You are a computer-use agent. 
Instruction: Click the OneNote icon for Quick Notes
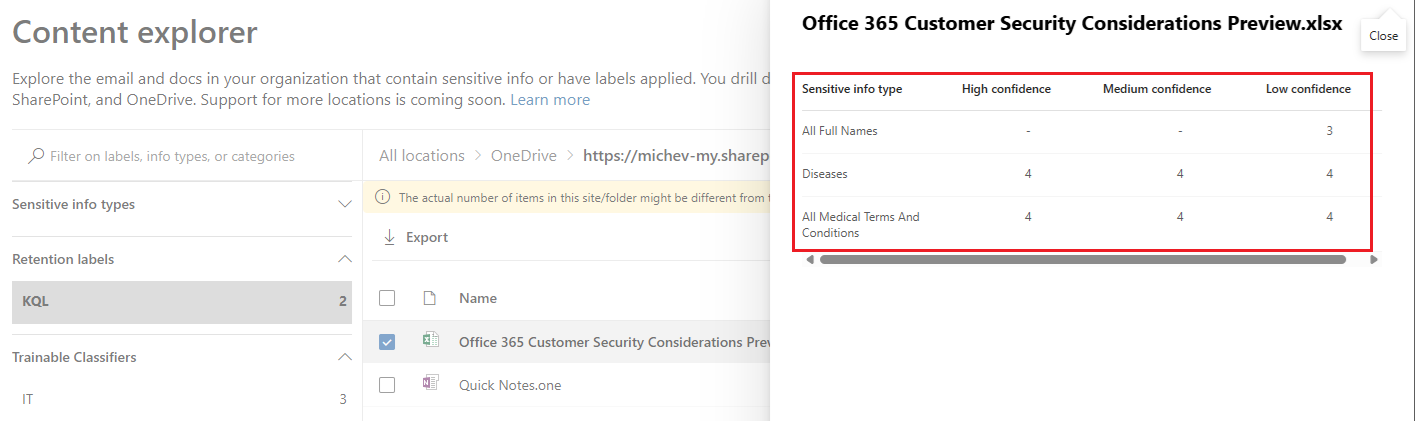pyautogui.click(x=431, y=384)
